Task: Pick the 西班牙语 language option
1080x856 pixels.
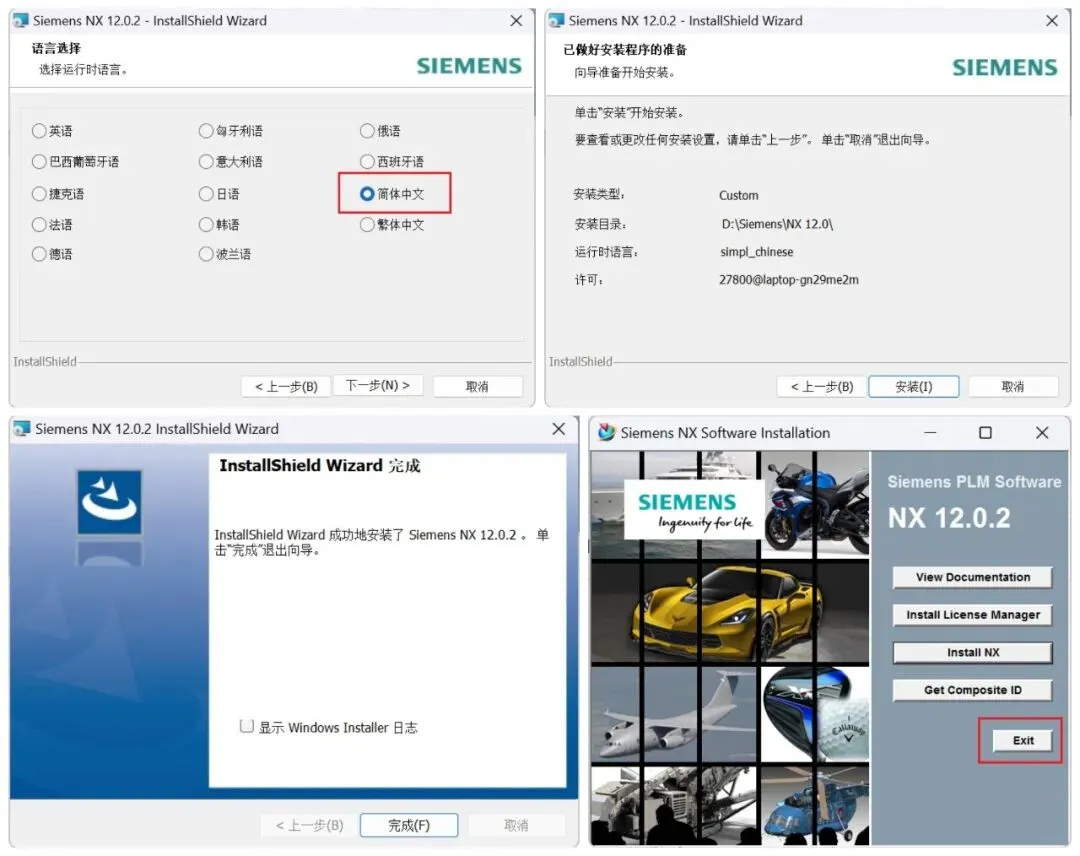Action: 367,162
